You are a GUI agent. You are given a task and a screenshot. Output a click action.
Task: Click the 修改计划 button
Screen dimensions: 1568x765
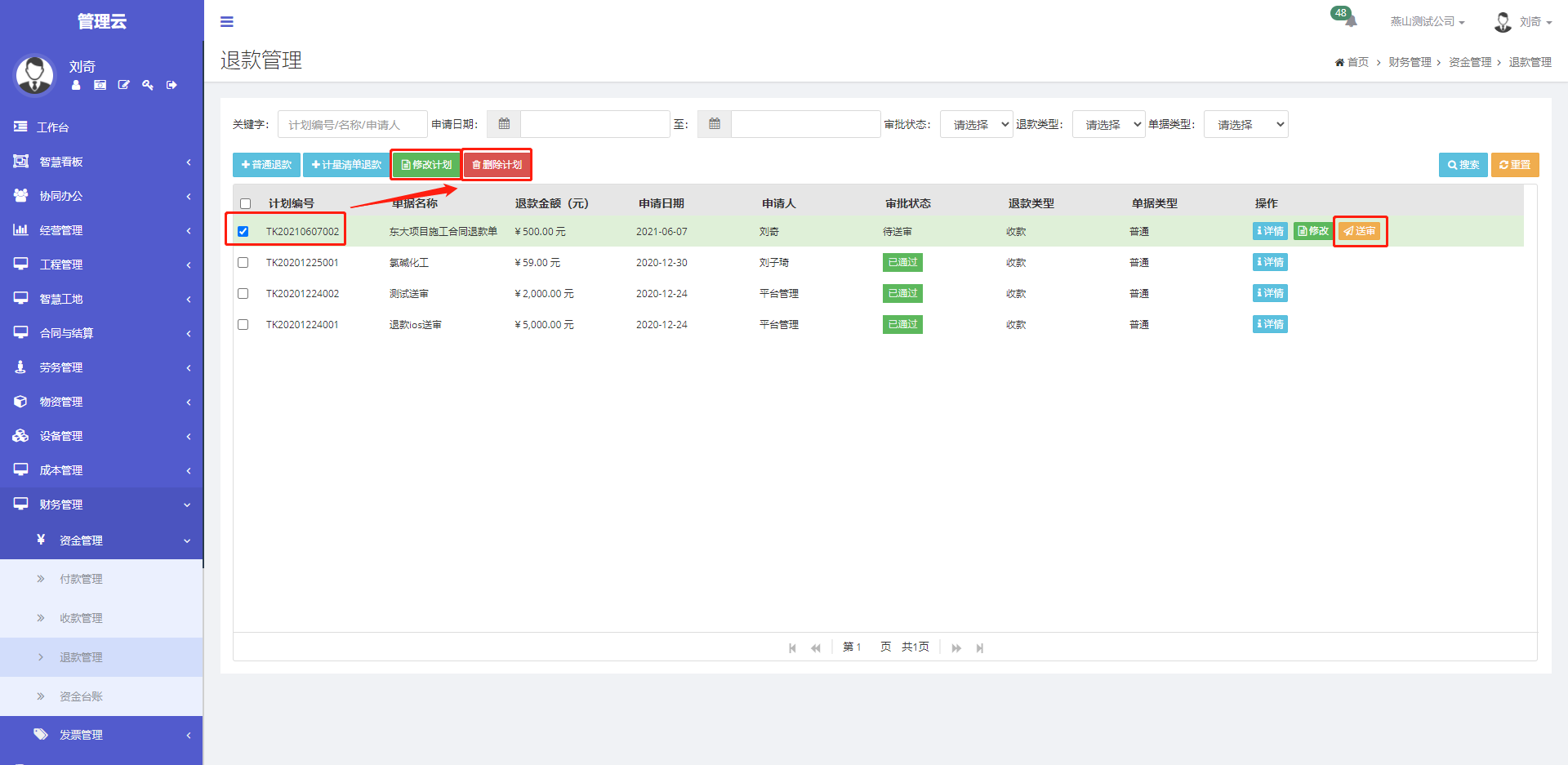point(426,165)
